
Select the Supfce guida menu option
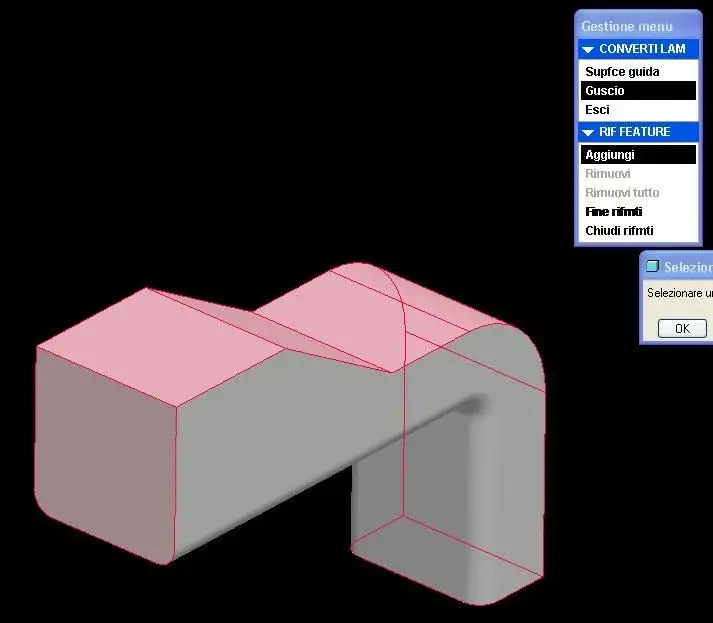pyautogui.click(x=622, y=72)
